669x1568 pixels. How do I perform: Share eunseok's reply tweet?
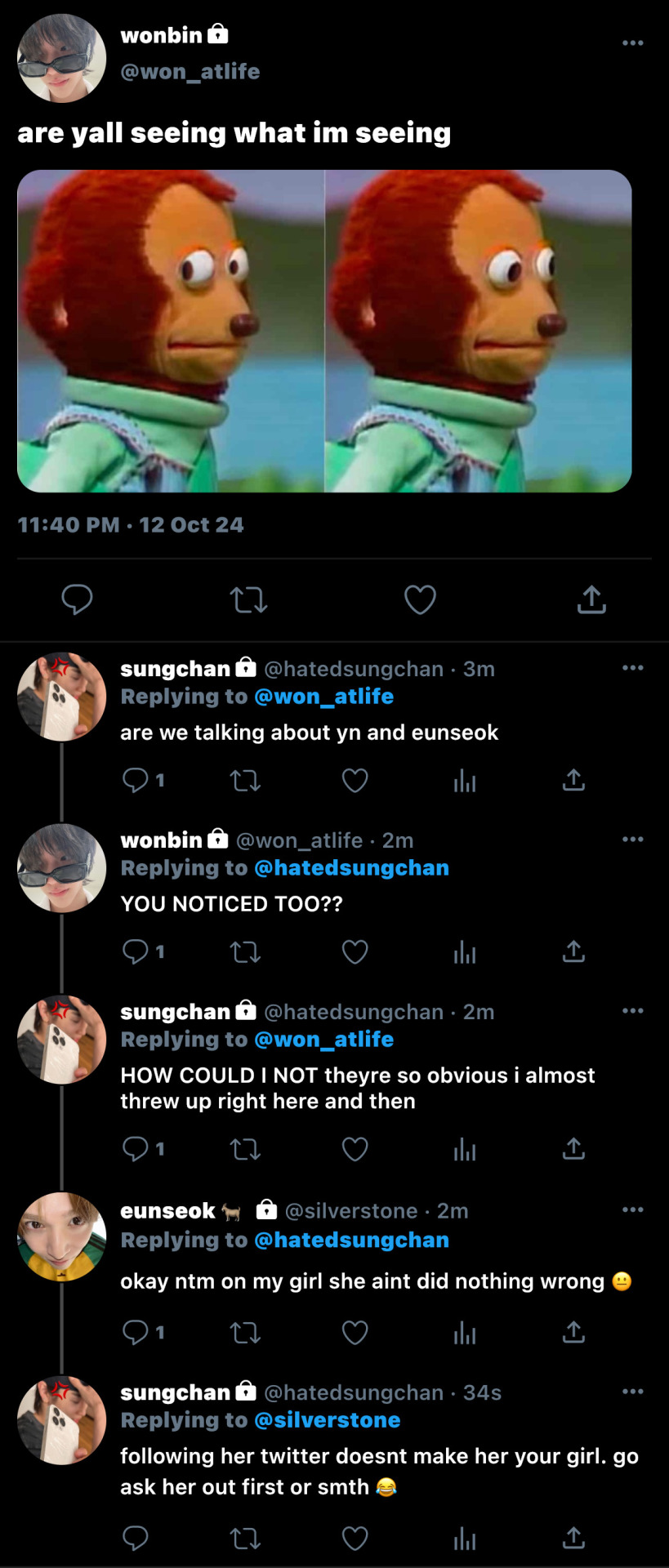(574, 1333)
